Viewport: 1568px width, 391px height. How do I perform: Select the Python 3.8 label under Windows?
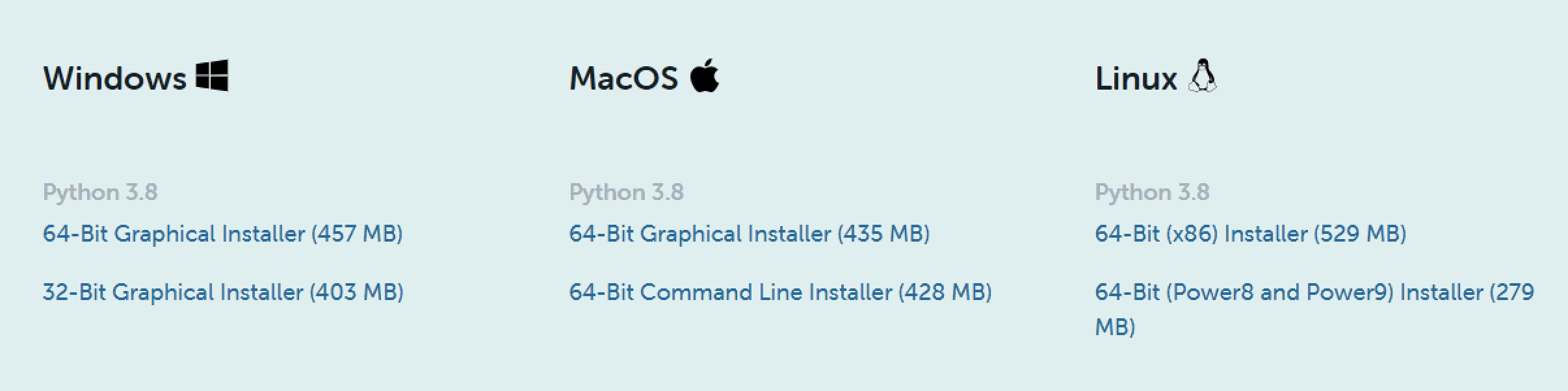click(x=100, y=192)
